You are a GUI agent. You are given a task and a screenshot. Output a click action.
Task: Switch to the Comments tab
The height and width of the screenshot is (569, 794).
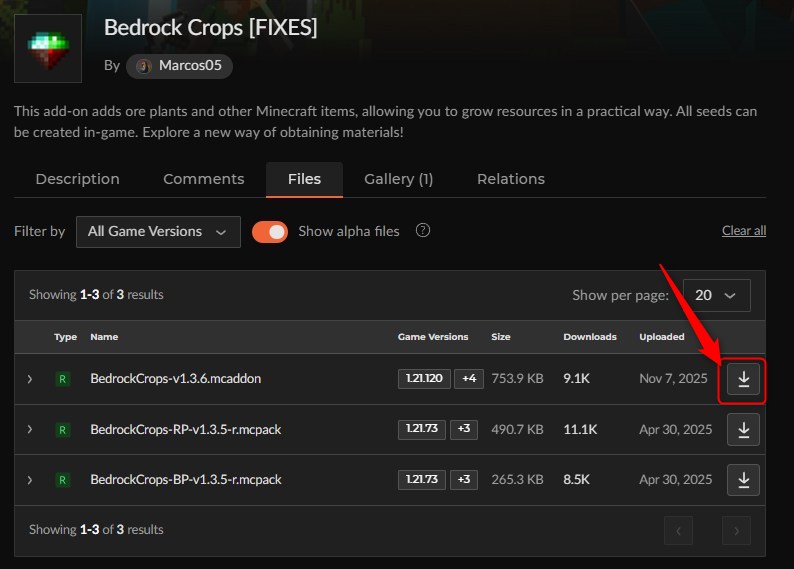tap(204, 179)
